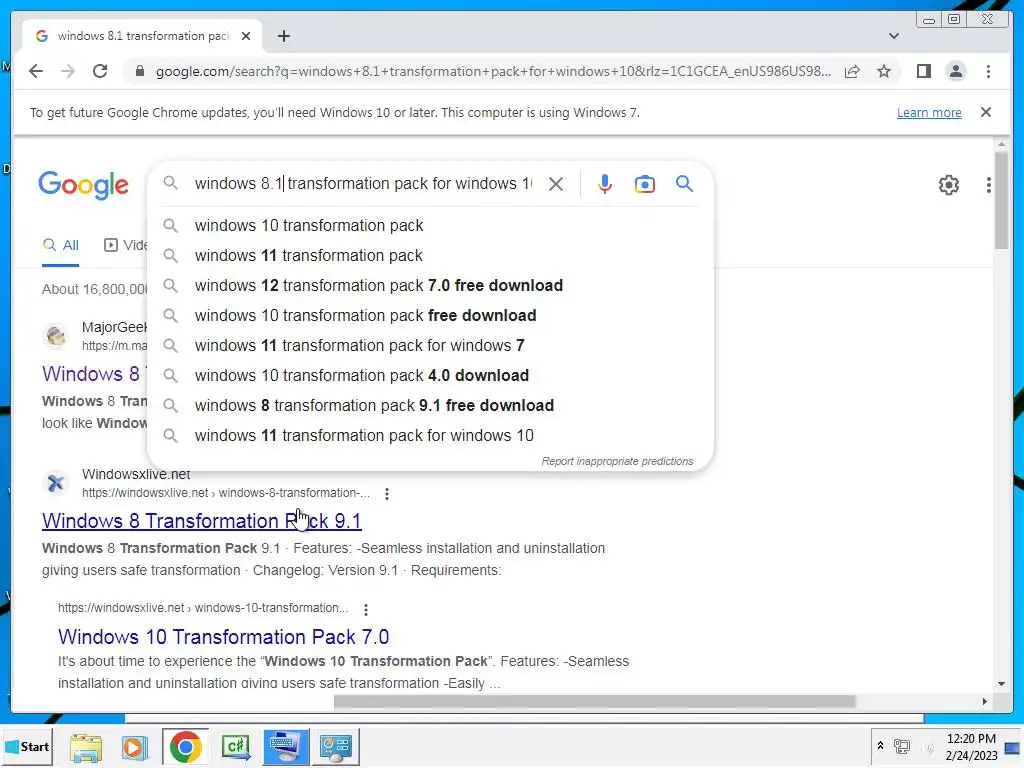
Task: Open the Learn more link
Action: coord(929,112)
